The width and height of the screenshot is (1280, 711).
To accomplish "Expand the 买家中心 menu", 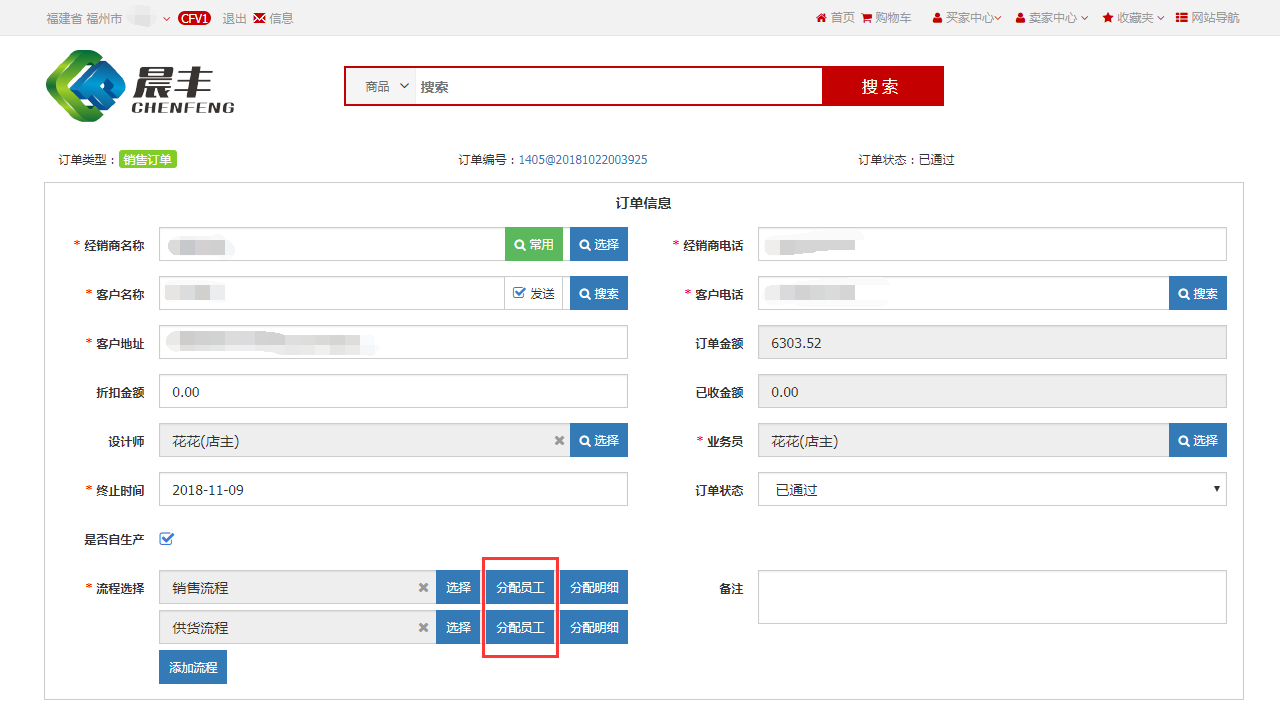I will click(x=966, y=18).
